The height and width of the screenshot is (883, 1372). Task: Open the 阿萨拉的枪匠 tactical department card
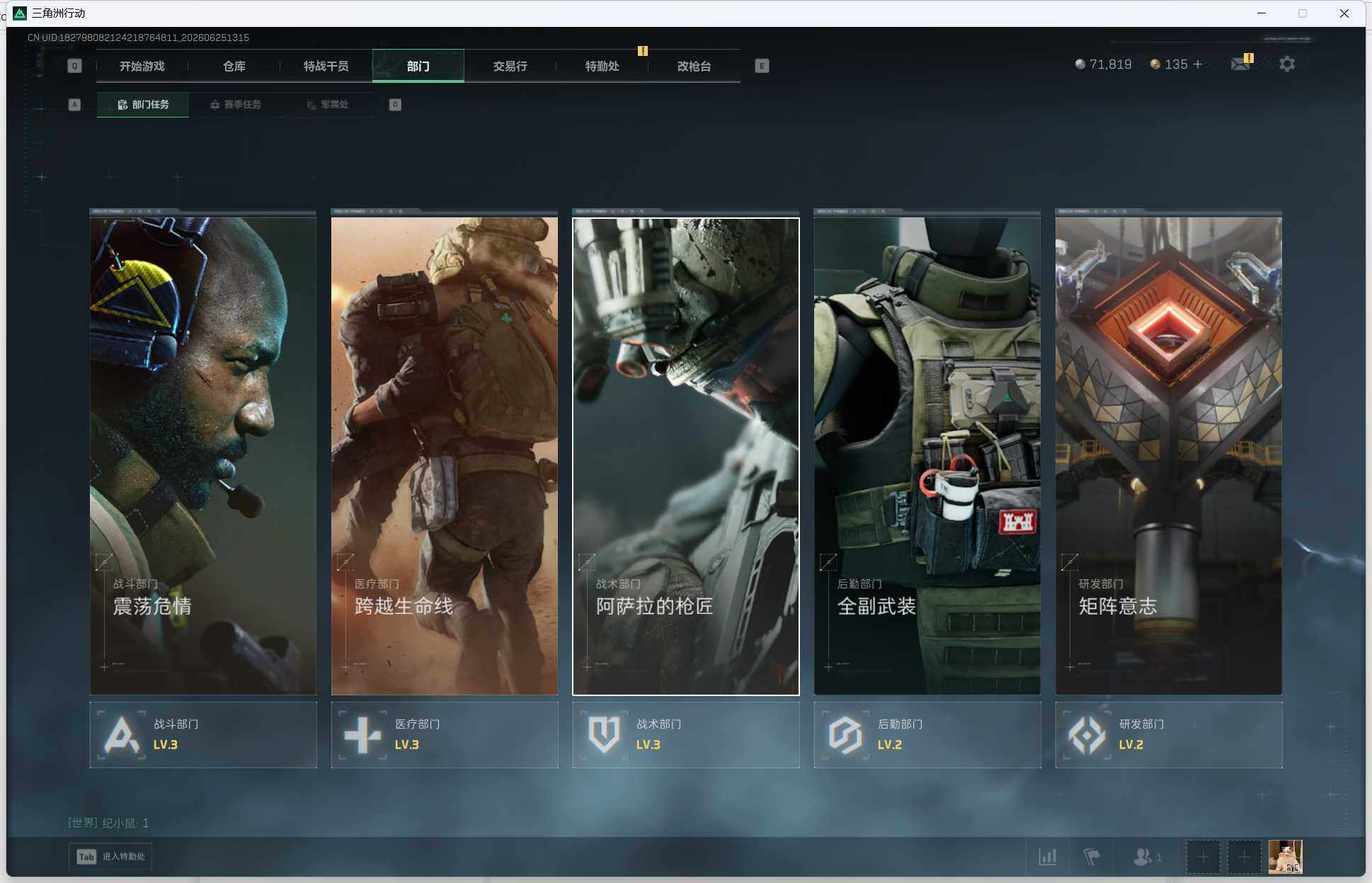pos(686,456)
